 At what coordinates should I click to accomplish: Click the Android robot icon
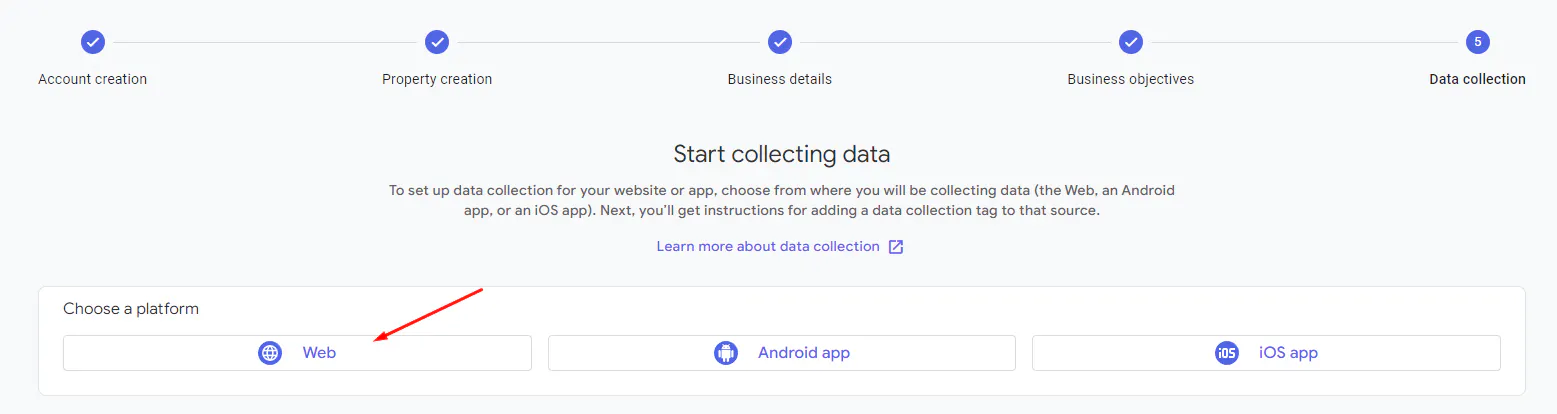725,353
